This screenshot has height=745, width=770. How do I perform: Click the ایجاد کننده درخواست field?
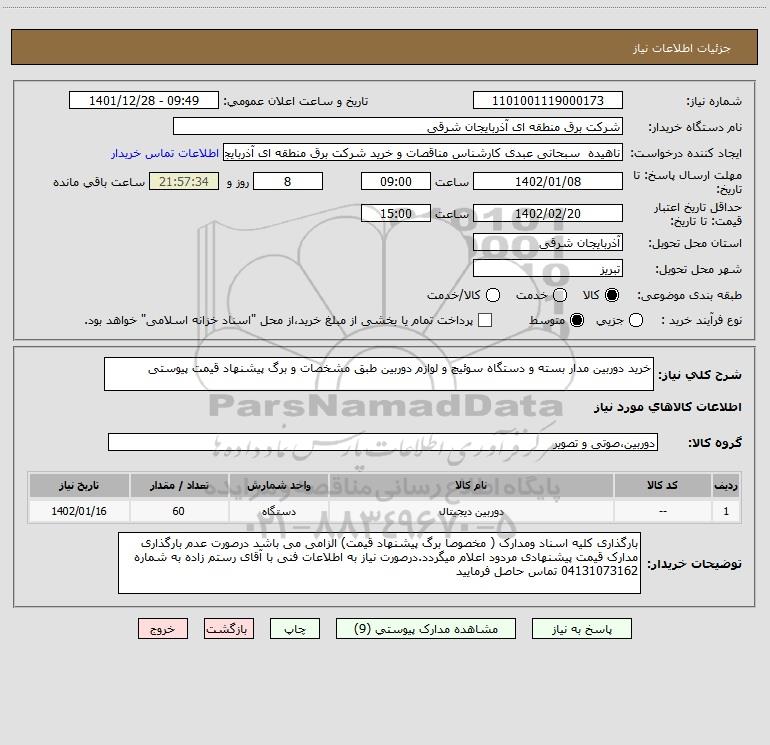(423, 153)
